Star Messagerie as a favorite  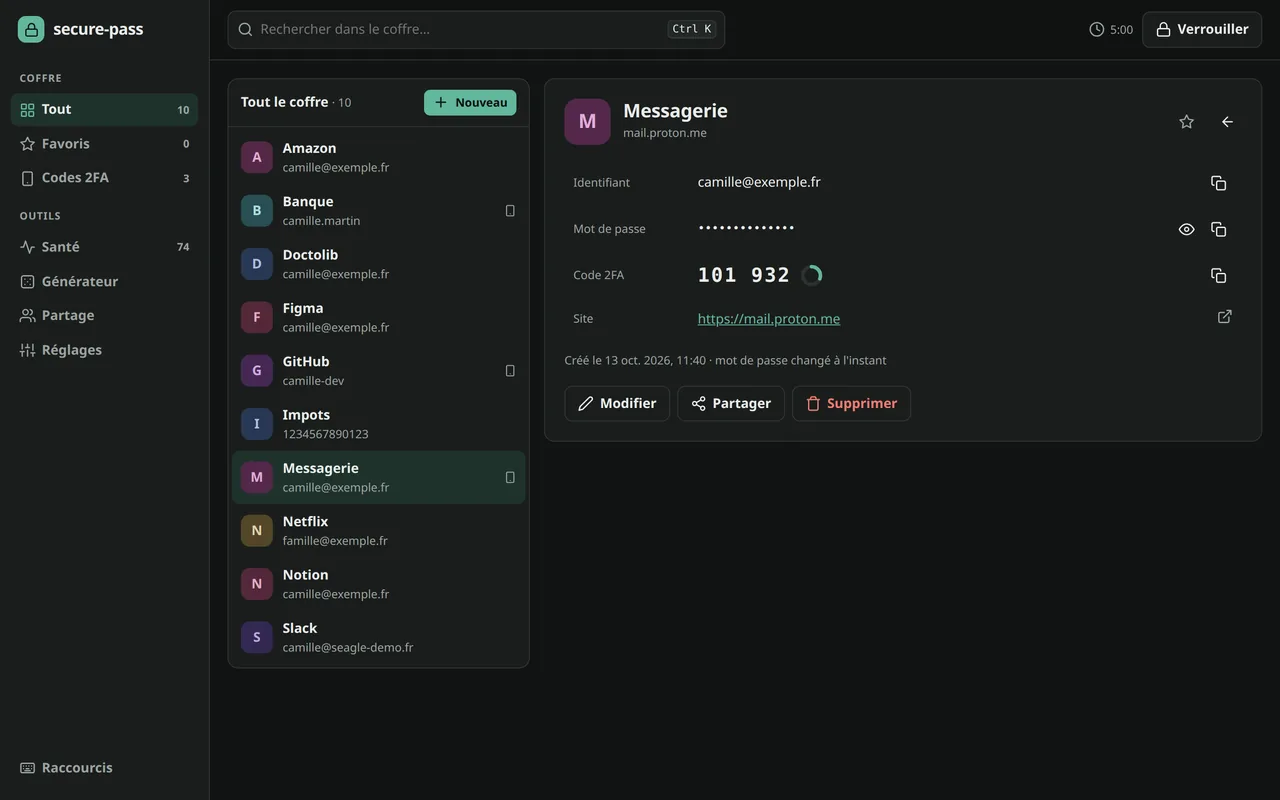coord(1187,122)
